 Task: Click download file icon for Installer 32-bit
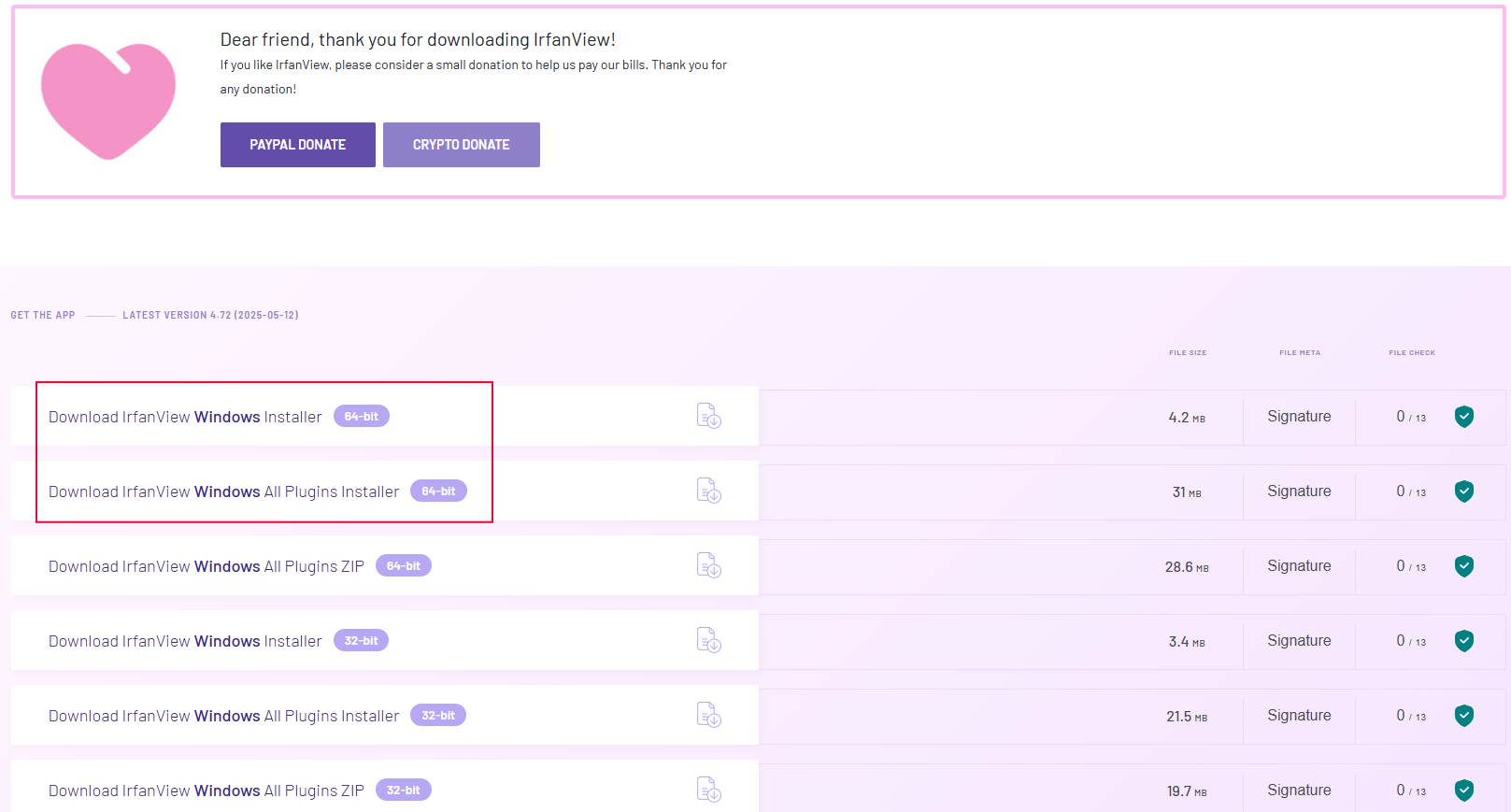709,640
